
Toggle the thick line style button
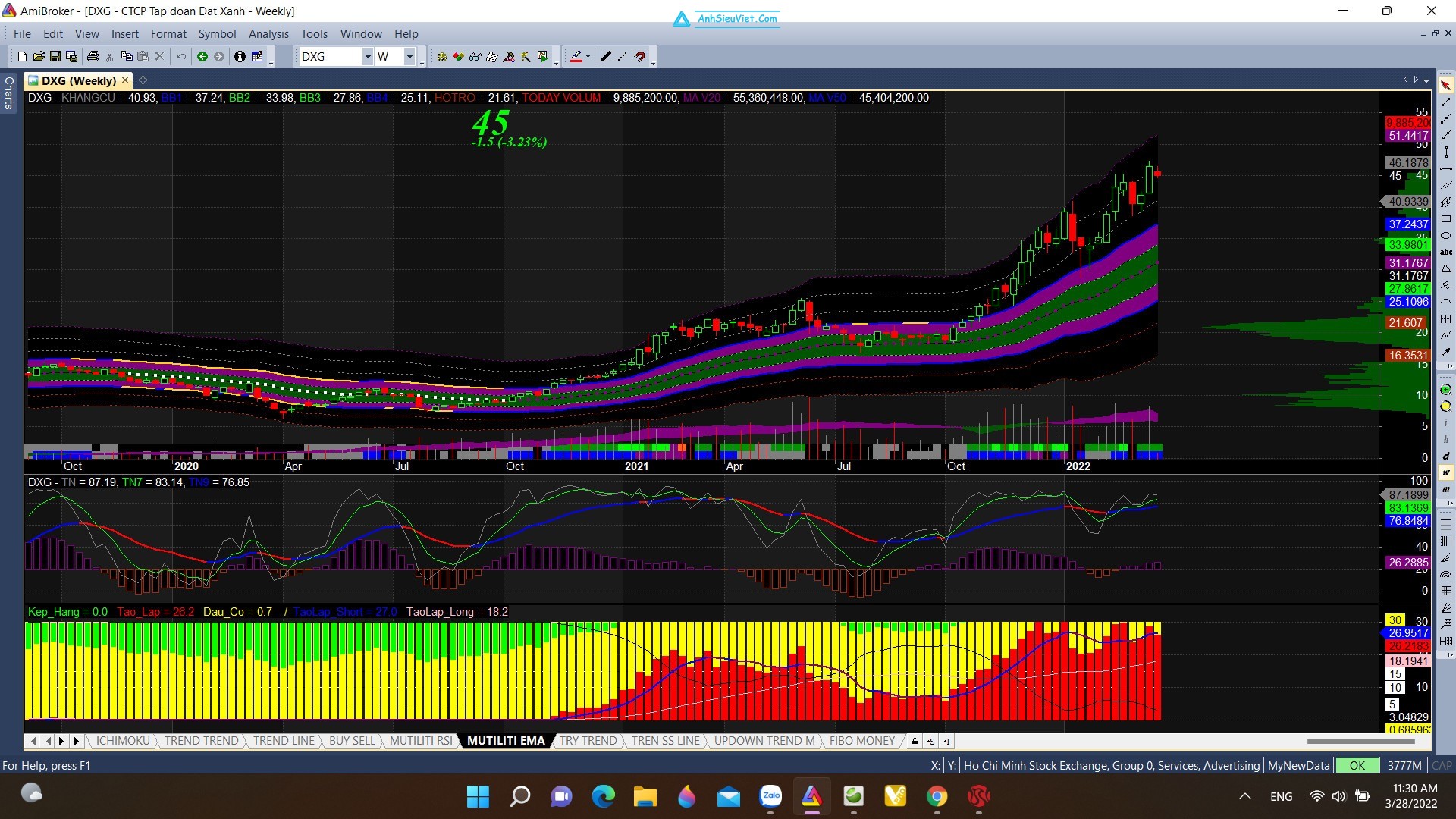(605, 56)
